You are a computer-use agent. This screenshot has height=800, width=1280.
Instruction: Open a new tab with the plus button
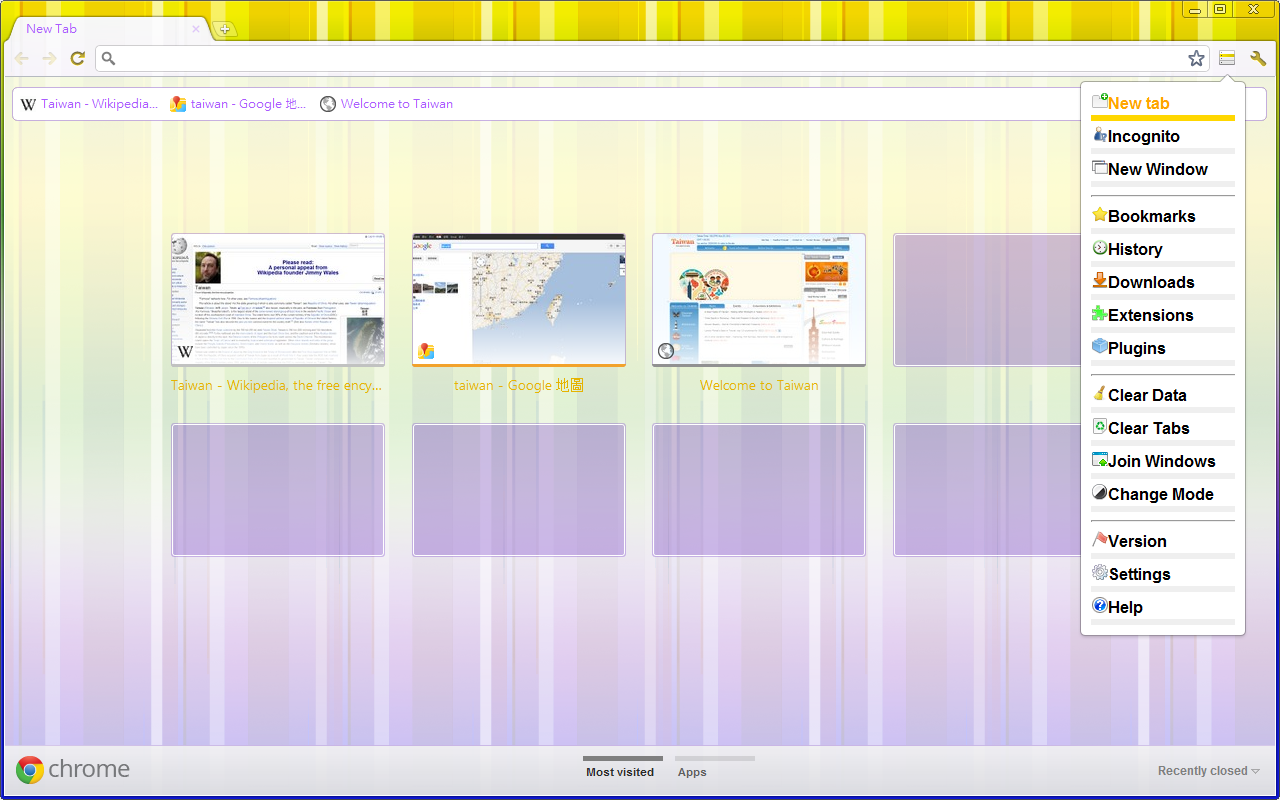tap(225, 29)
